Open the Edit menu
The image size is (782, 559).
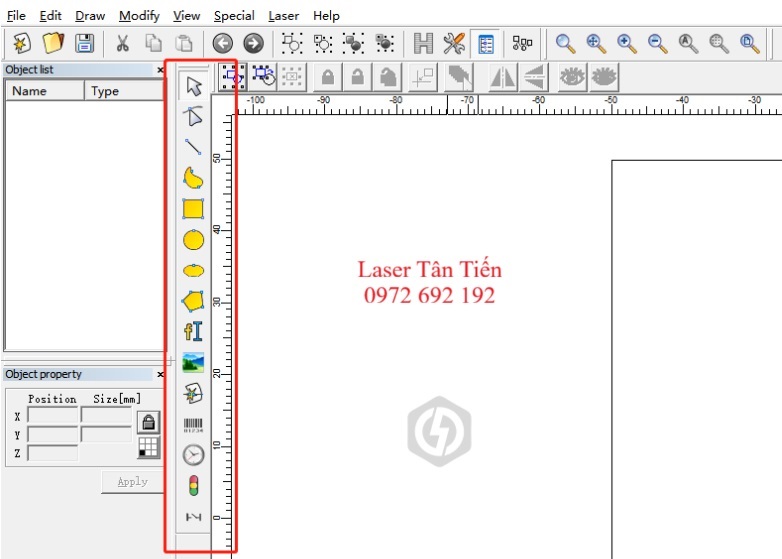50,16
